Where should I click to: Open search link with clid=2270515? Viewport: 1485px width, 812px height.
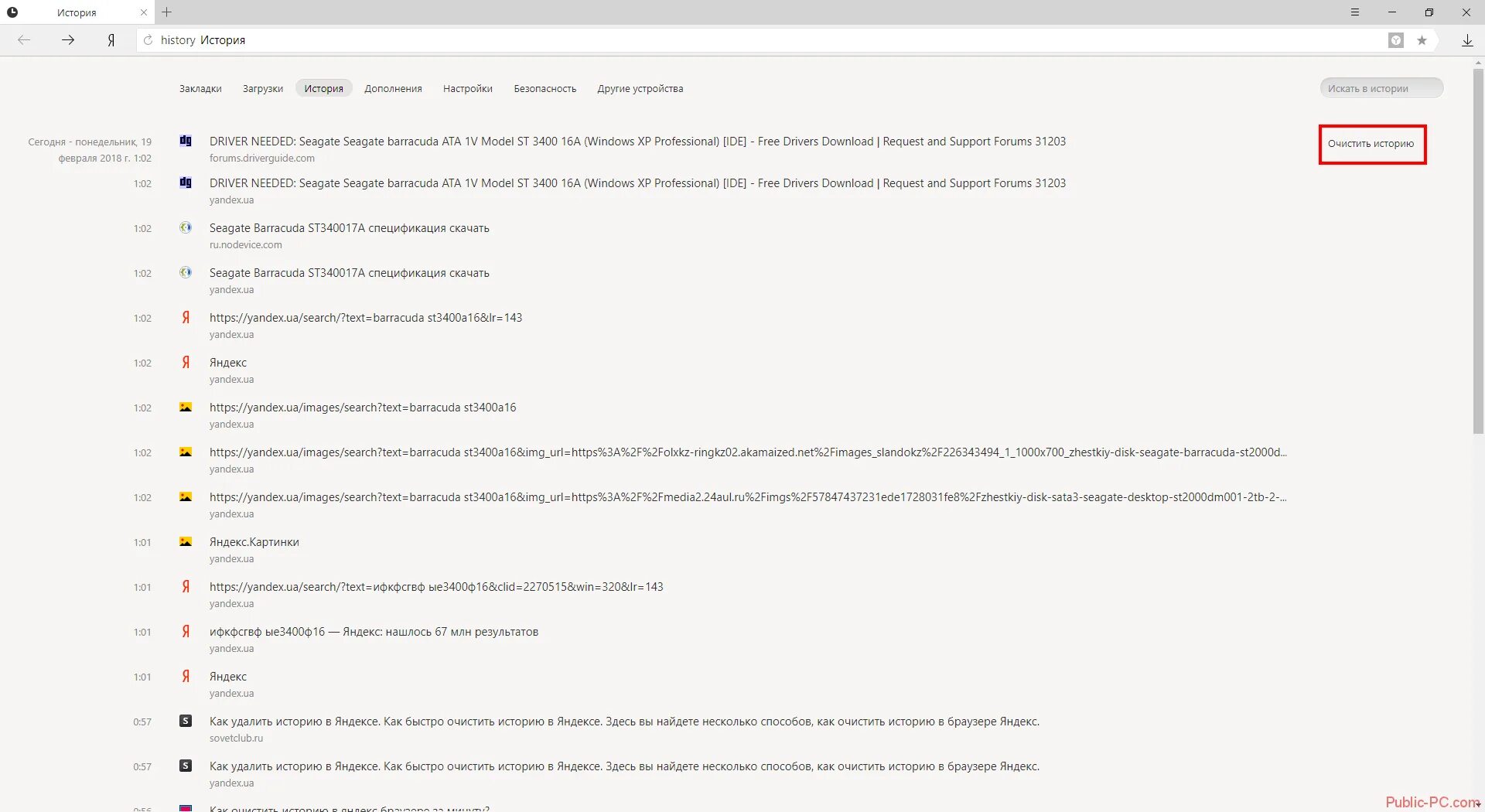pyautogui.click(x=436, y=587)
